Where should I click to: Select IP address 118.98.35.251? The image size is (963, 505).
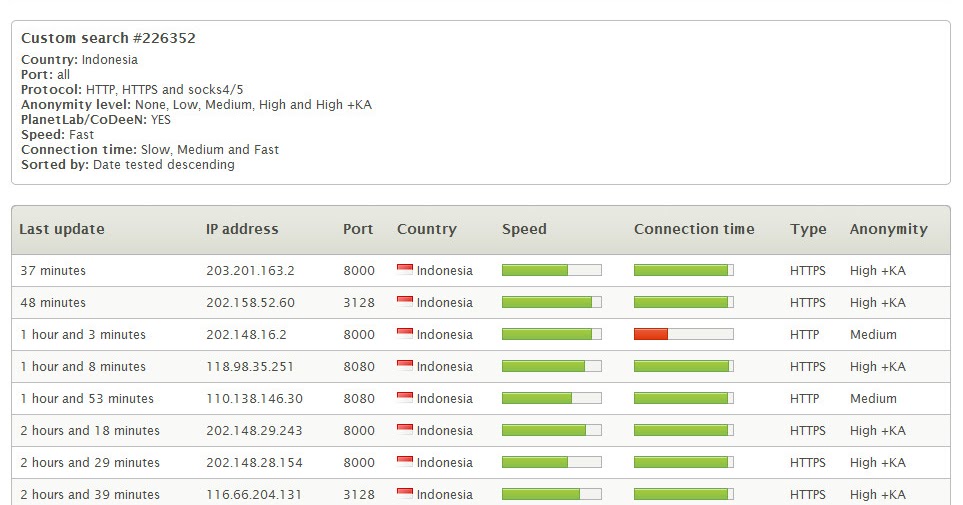249,366
